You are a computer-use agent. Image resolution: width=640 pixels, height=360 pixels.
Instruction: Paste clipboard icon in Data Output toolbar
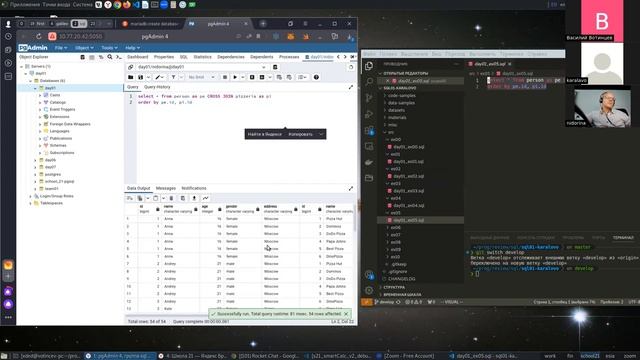pyautogui.click(x=156, y=198)
